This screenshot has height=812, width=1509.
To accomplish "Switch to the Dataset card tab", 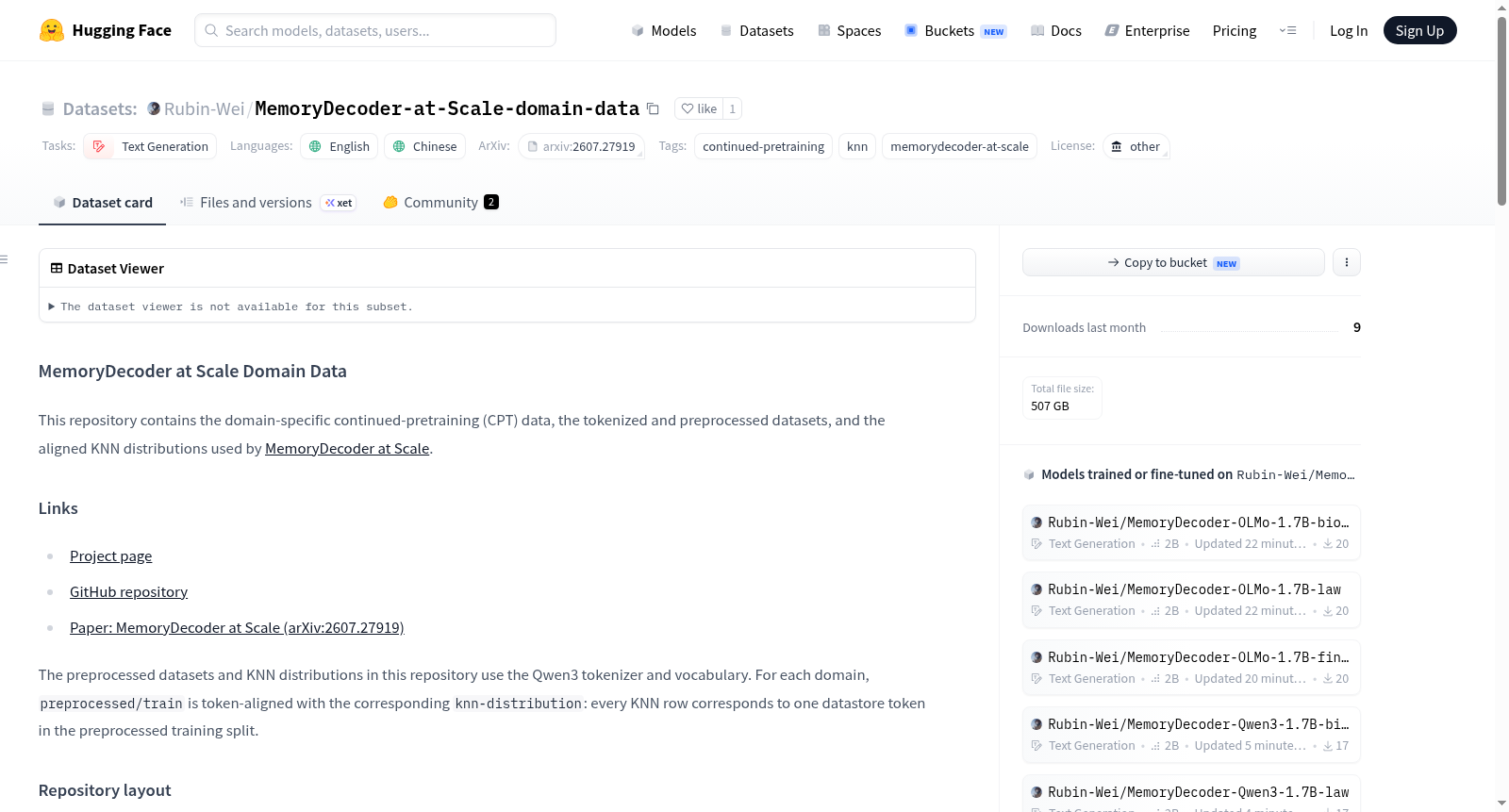I will click(x=102, y=203).
